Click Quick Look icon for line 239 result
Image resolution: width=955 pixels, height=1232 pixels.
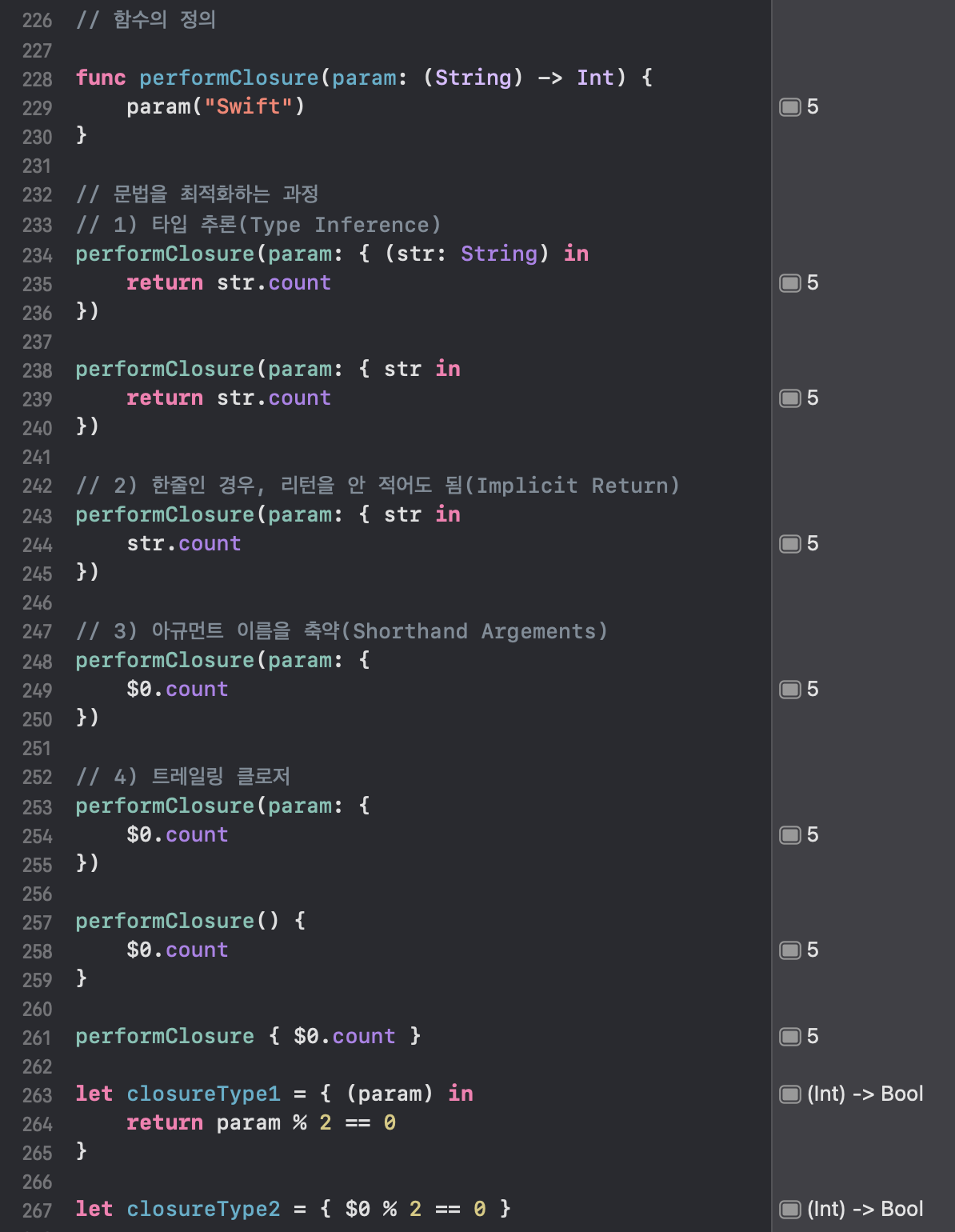[789, 398]
